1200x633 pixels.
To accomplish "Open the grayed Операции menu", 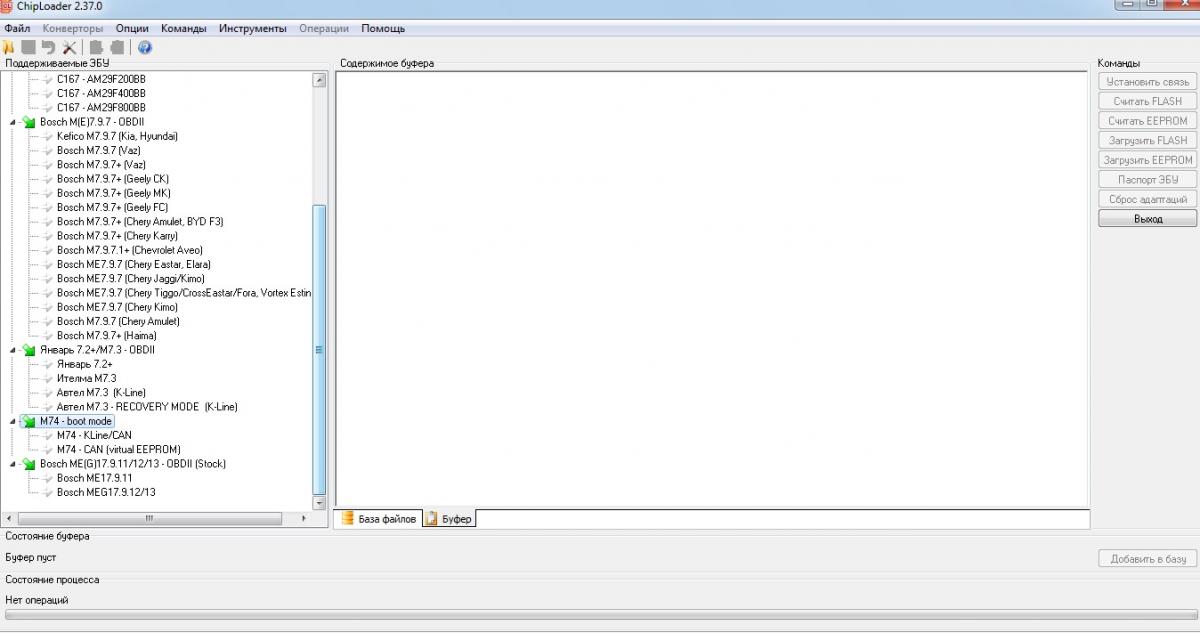I will tap(324, 29).
